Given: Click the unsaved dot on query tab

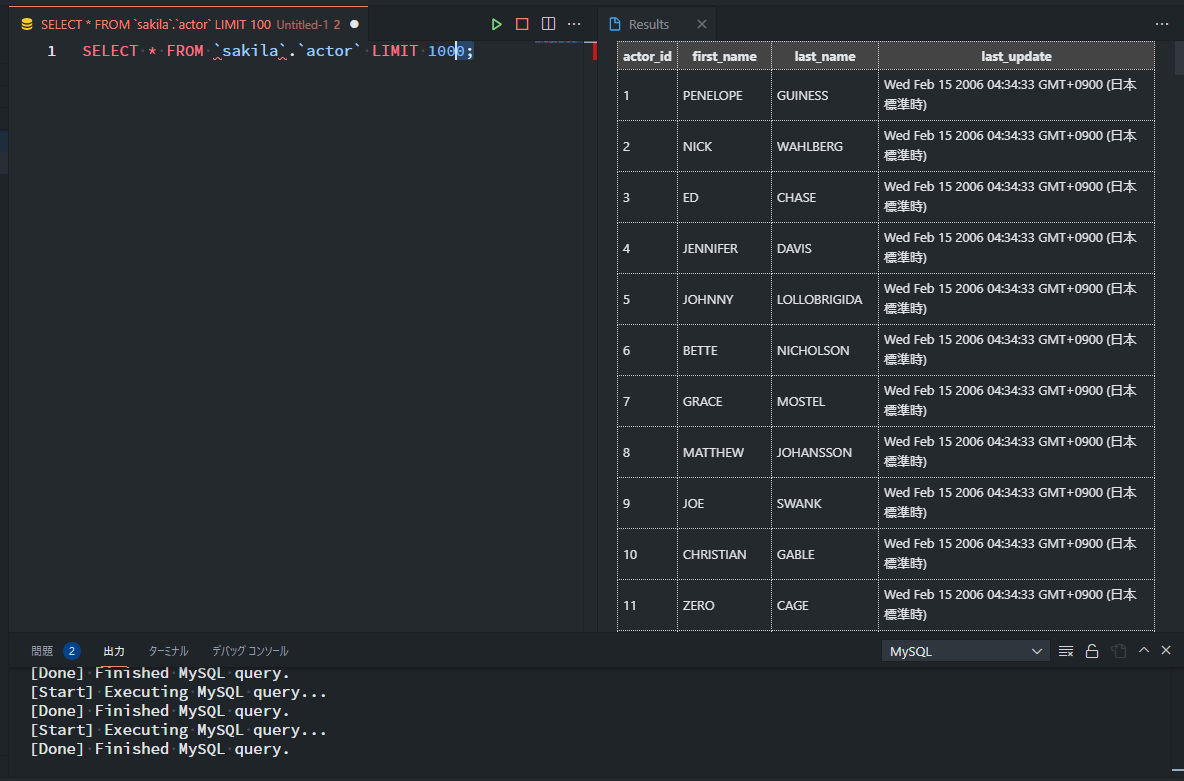Looking at the screenshot, I should (x=354, y=24).
